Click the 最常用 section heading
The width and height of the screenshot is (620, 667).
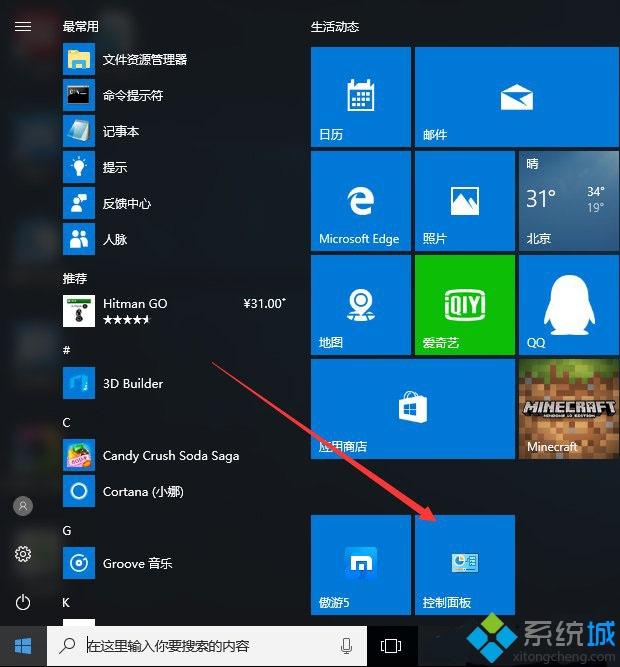click(80, 26)
